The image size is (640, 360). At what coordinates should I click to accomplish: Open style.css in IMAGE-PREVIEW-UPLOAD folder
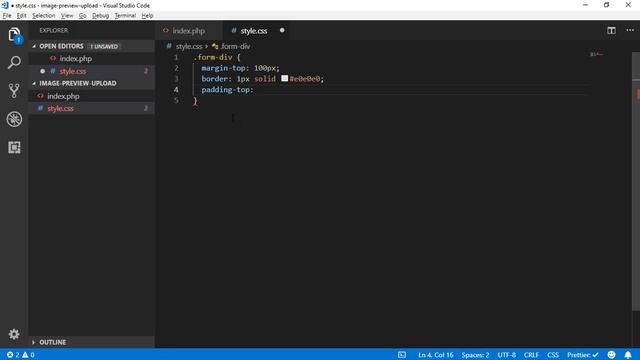point(60,108)
